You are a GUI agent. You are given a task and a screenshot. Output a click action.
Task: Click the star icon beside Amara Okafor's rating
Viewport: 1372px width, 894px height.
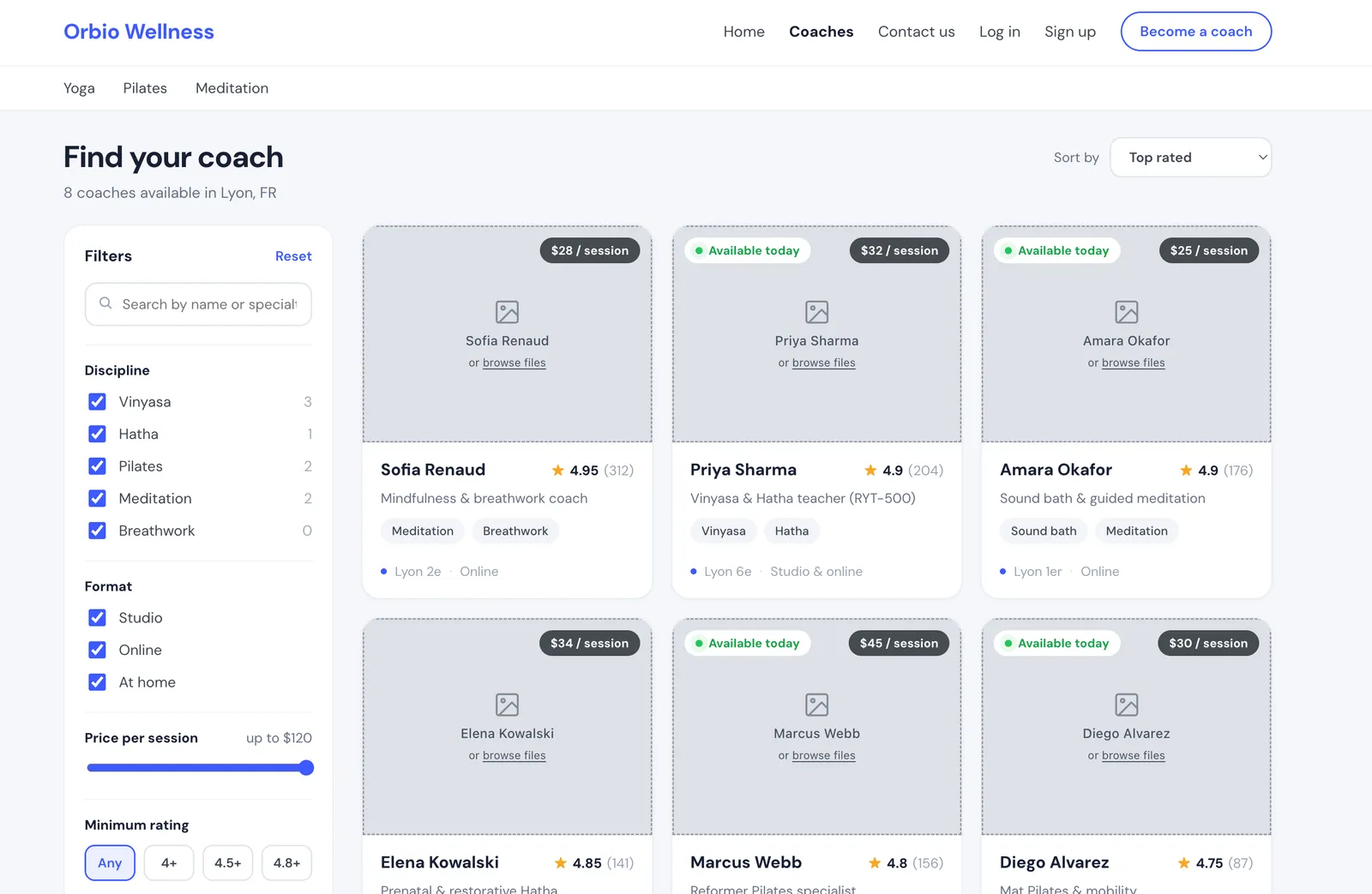pos(1186,470)
